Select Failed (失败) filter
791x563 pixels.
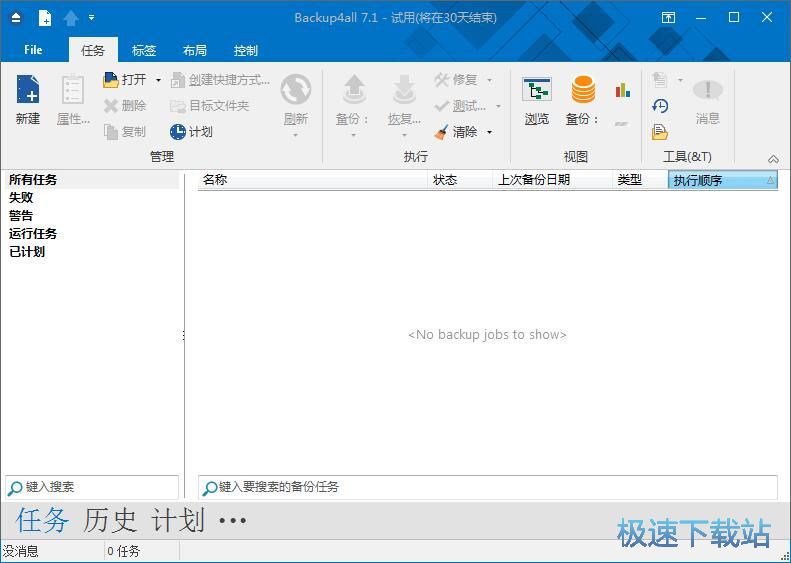(x=21, y=198)
